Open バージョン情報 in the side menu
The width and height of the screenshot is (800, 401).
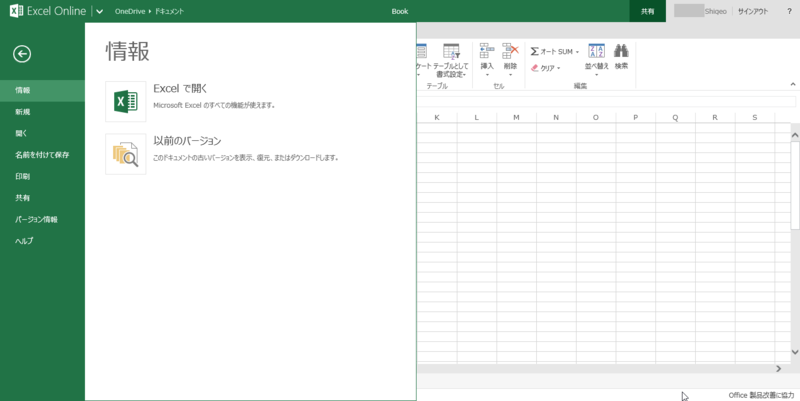42,219
